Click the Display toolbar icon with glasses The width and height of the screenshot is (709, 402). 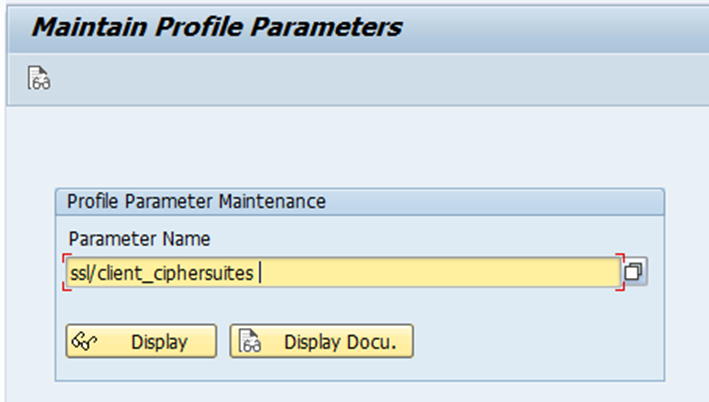tap(40, 79)
